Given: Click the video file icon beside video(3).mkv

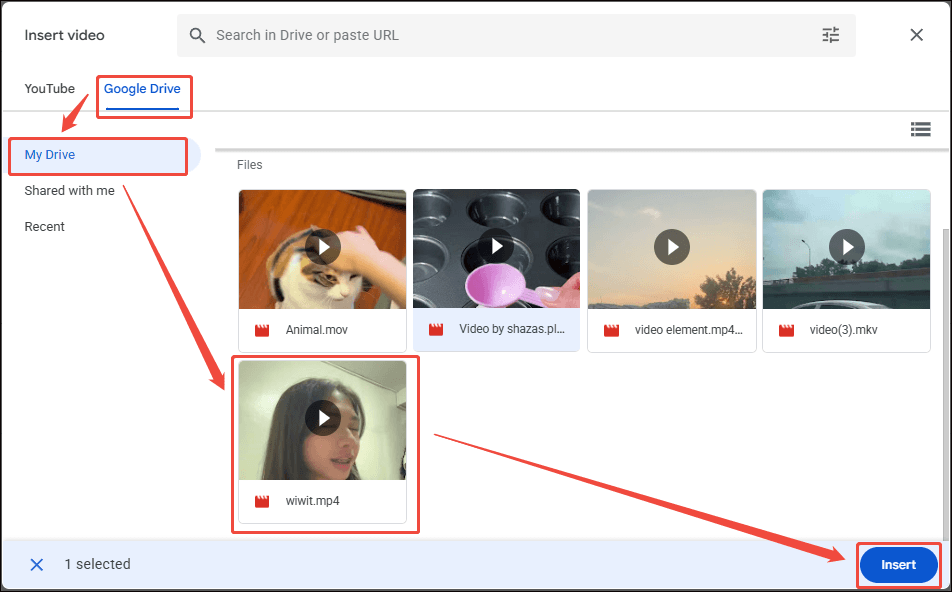Looking at the screenshot, I should tap(786, 330).
